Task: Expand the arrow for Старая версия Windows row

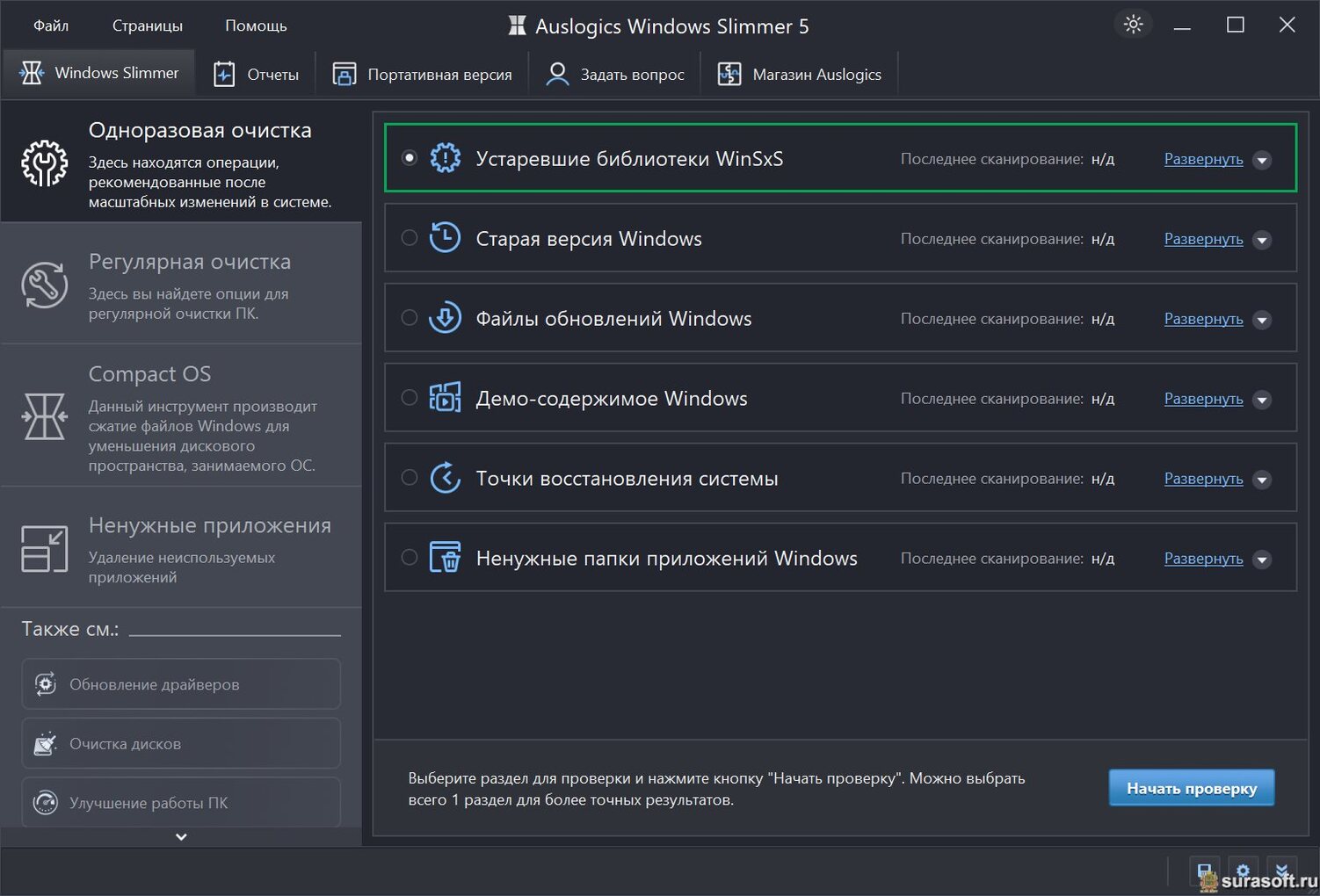Action: pos(1262,240)
